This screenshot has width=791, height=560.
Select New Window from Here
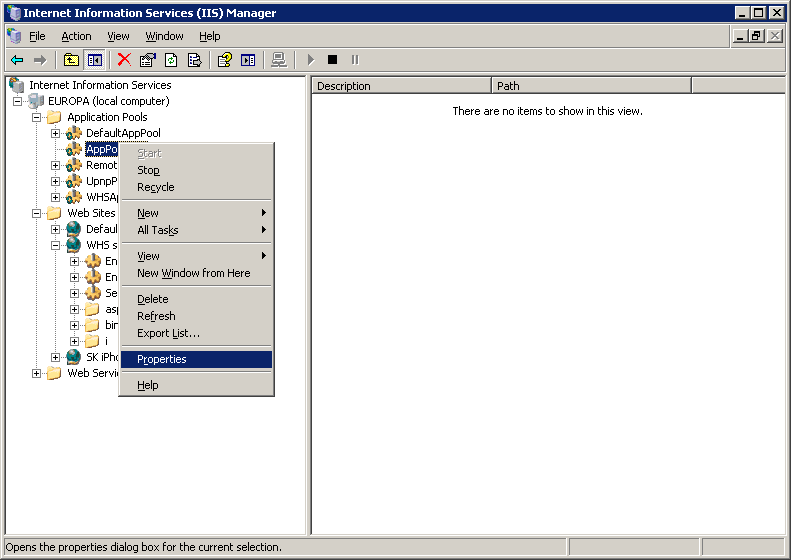pos(197,273)
